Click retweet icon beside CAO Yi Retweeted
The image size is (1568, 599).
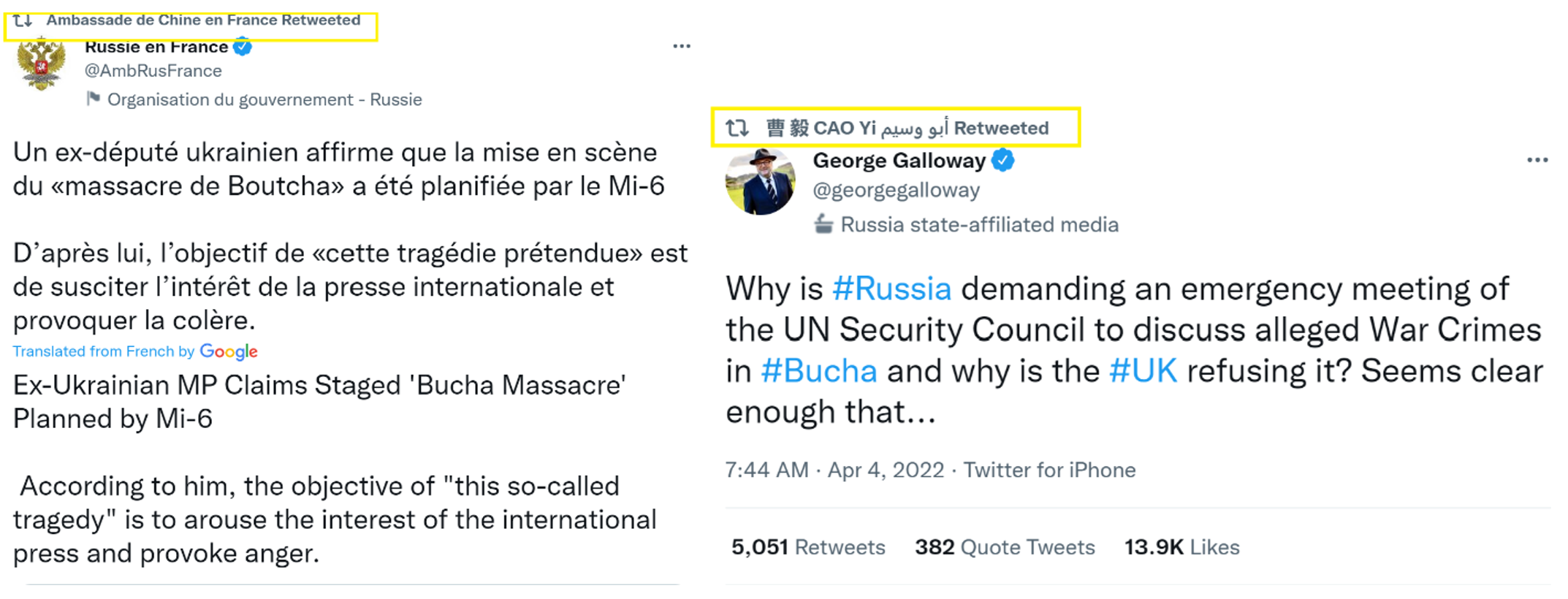(x=737, y=129)
